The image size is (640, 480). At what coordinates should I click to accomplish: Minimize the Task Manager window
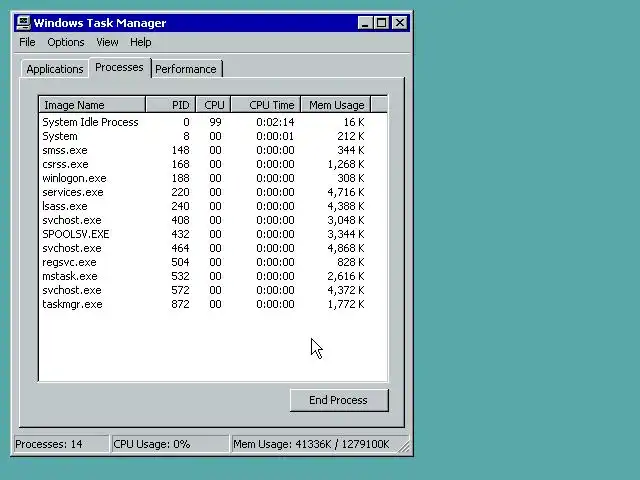(365, 23)
